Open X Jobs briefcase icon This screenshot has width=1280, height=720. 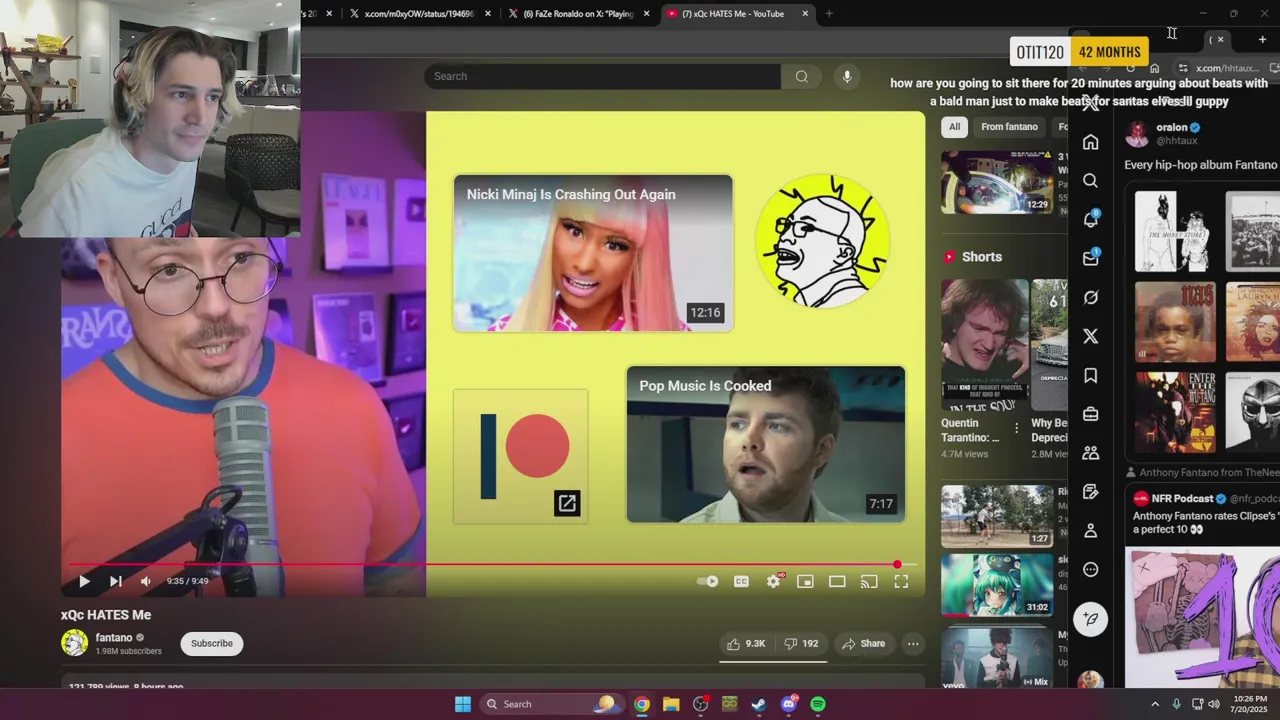(x=1090, y=414)
